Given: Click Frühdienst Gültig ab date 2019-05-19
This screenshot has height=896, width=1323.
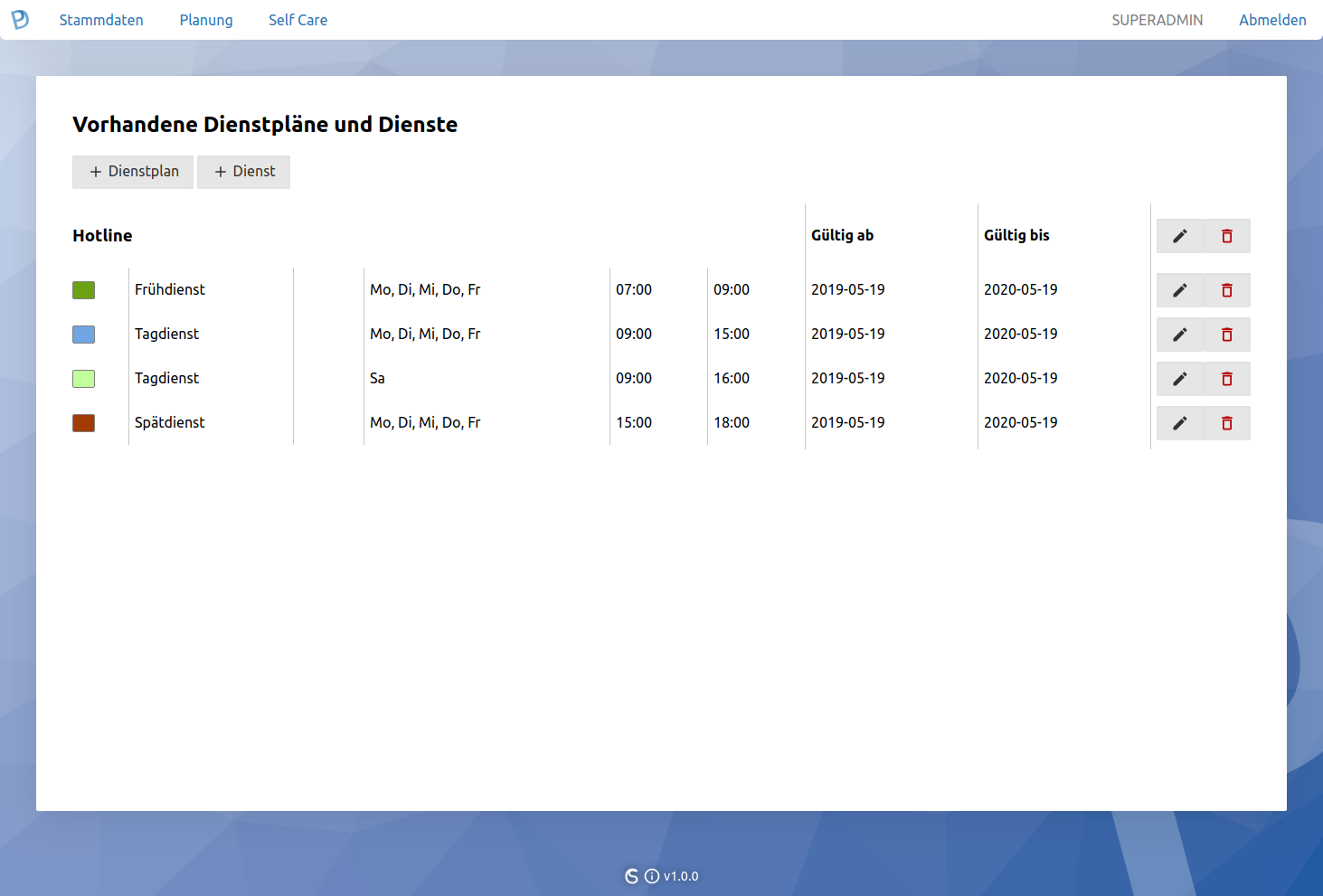Looking at the screenshot, I should coord(848,289).
